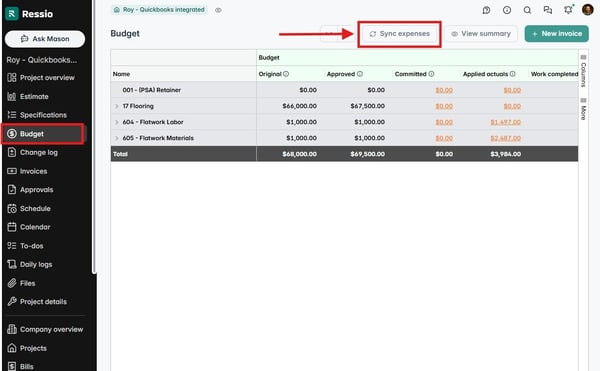600x371 pixels.
Task: Click the Name column header
Action: [x=183, y=74]
